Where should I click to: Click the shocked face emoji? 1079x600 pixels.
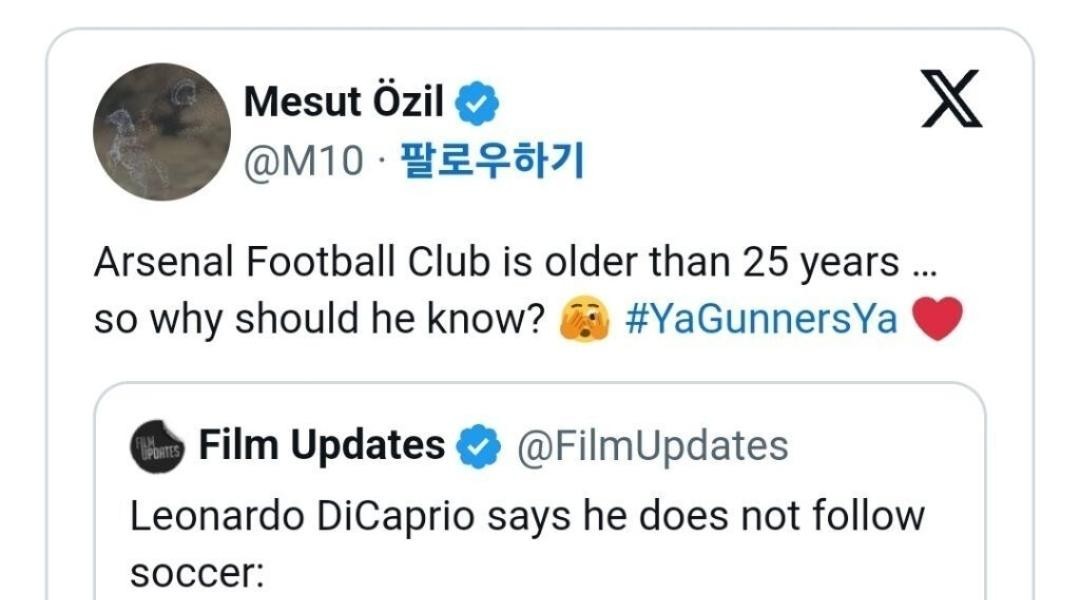point(584,320)
